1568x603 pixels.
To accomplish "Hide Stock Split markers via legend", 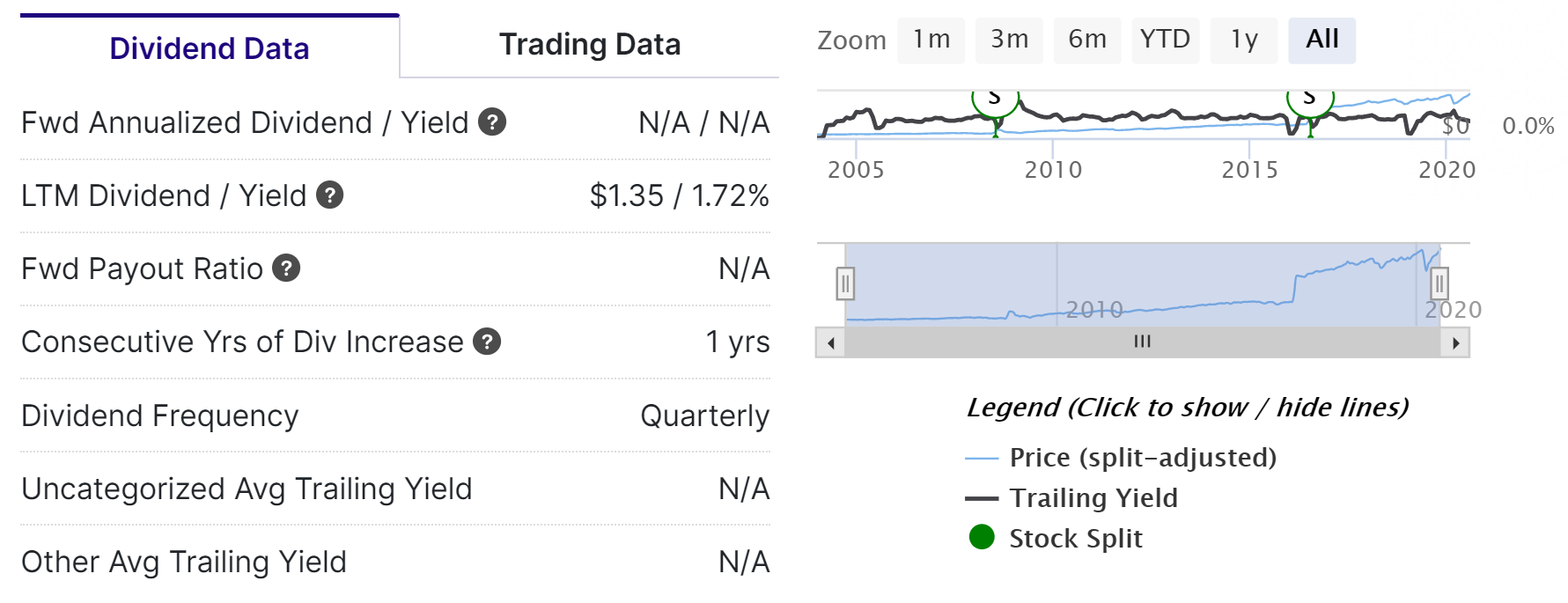I will tap(1055, 538).
